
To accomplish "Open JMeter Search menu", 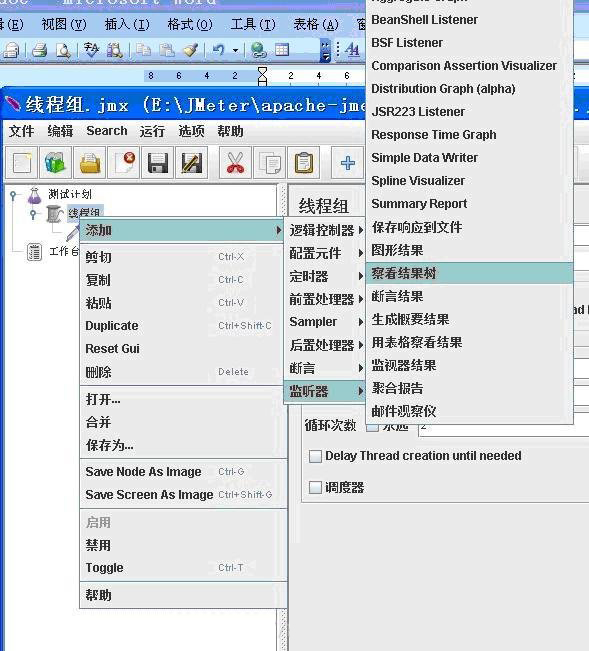I will [x=107, y=131].
